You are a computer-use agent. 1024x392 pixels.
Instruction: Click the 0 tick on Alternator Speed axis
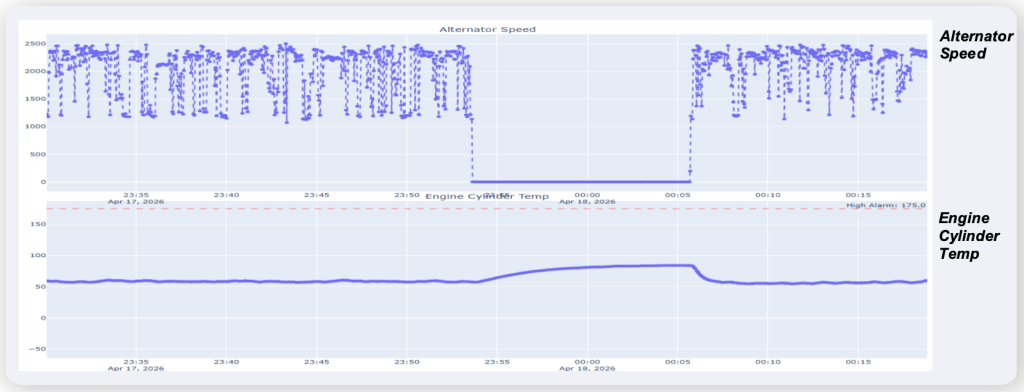(x=42, y=182)
